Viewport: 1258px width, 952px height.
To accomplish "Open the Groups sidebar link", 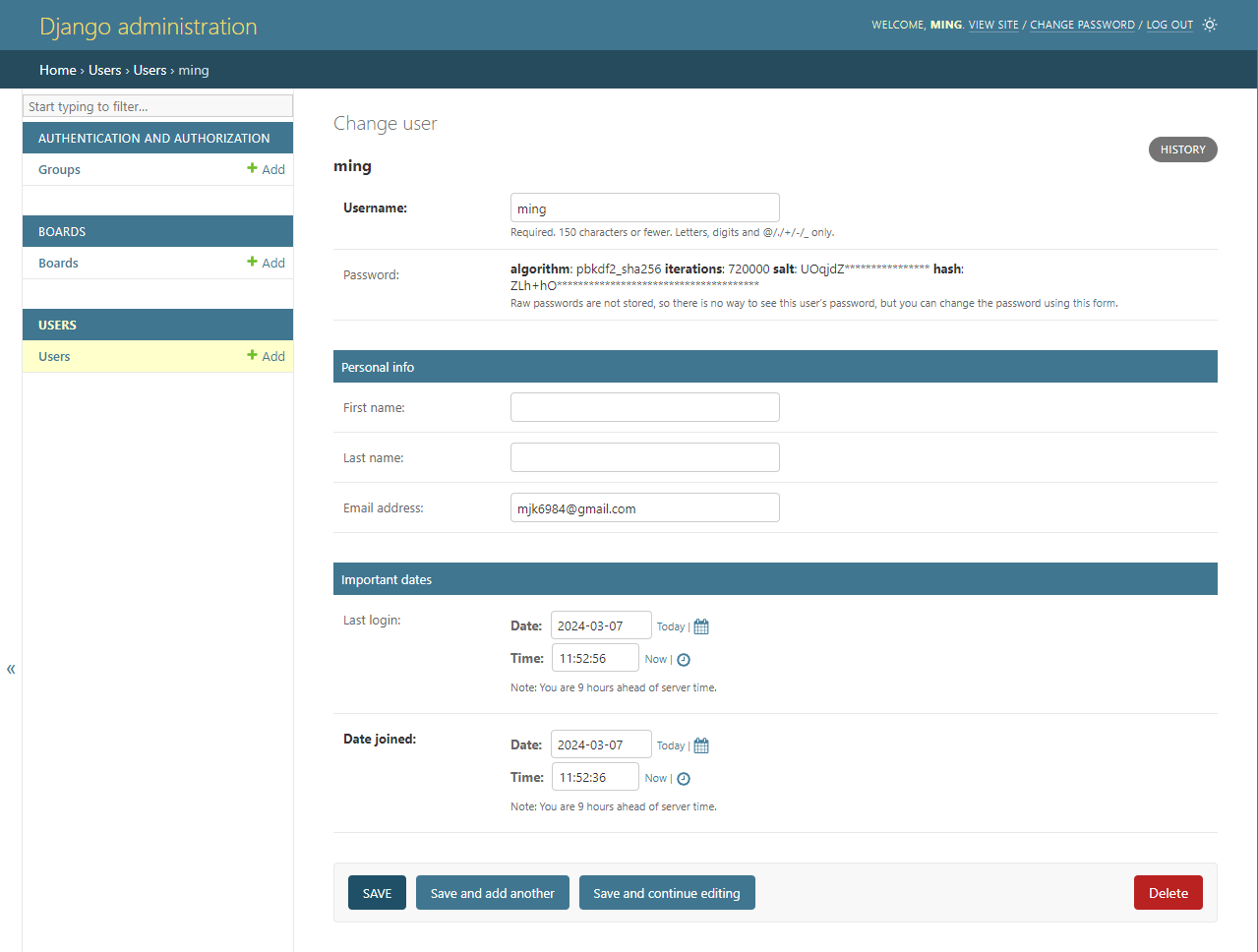I will coord(59,169).
